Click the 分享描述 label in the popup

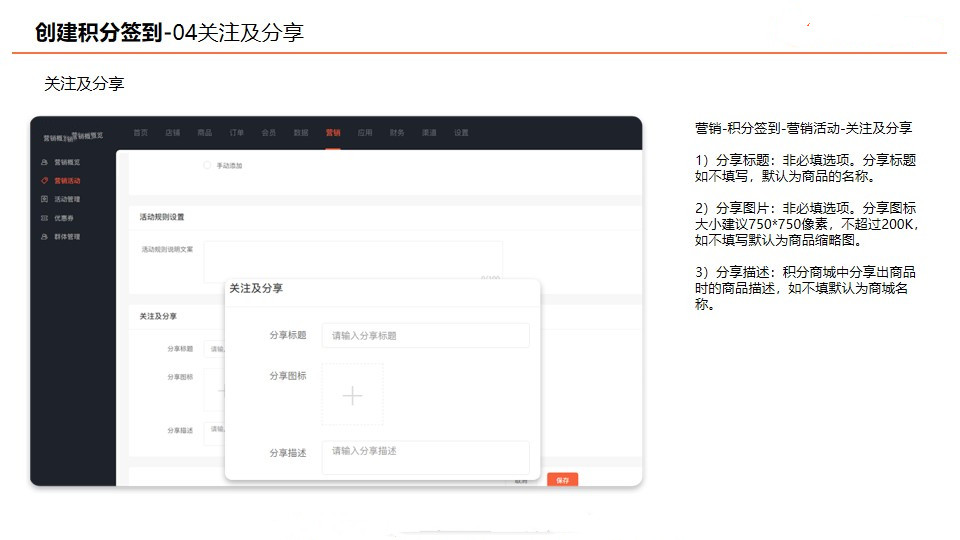288,453
